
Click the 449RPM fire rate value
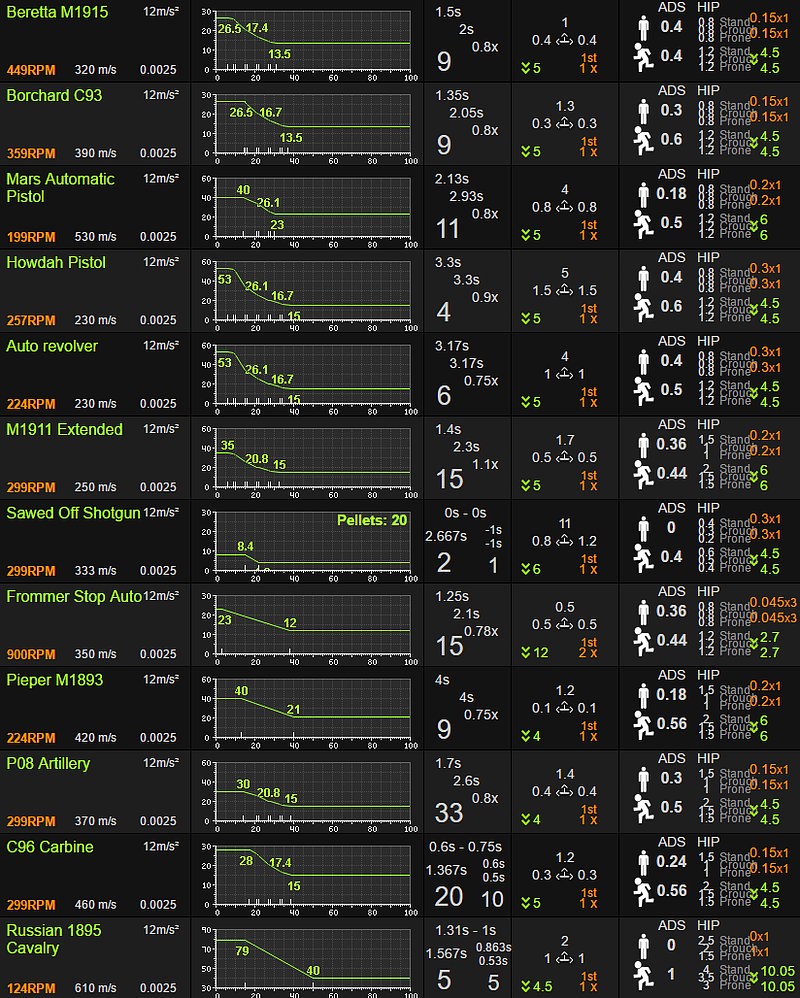tap(31, 70)
